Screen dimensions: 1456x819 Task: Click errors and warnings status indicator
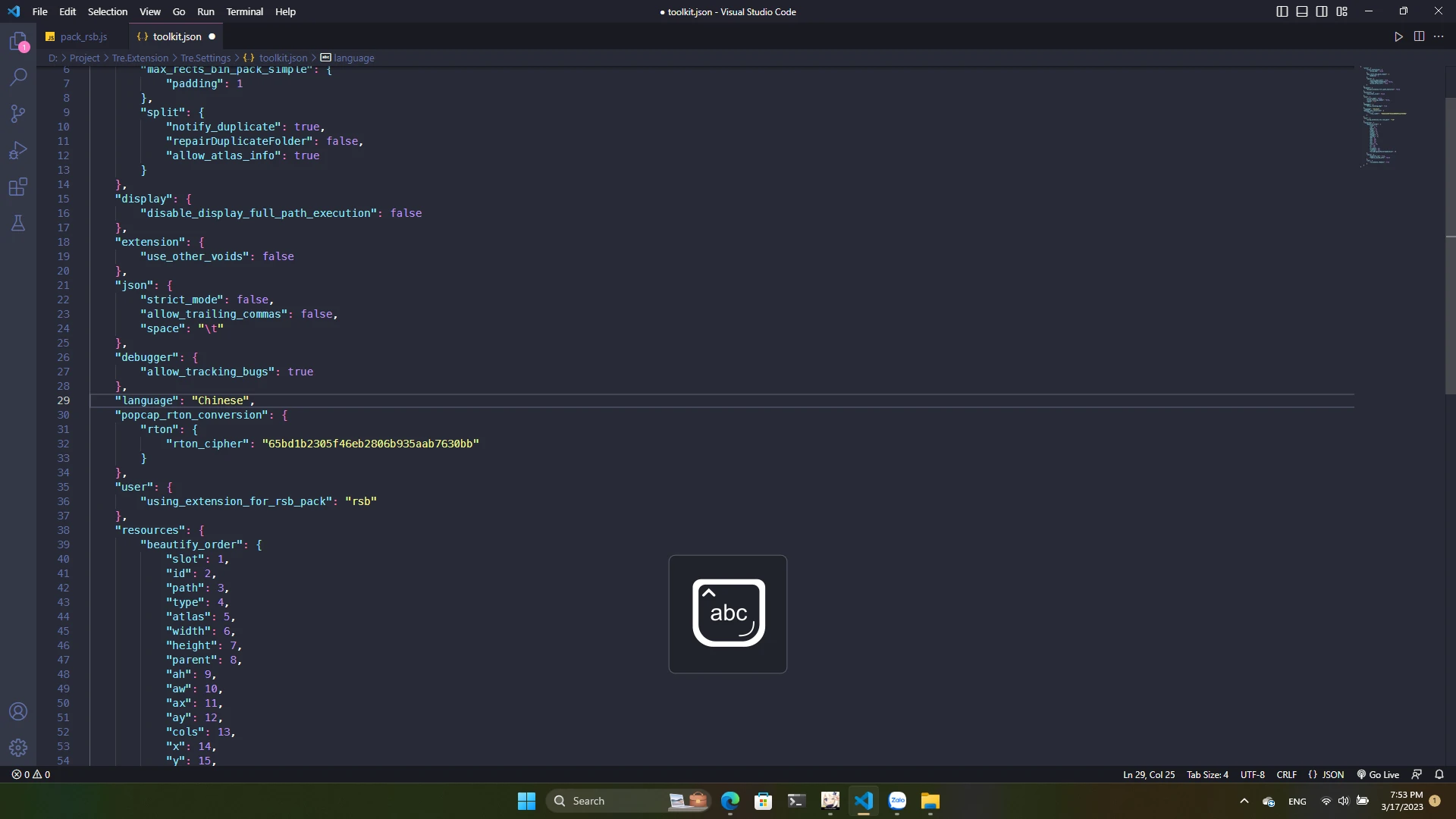(31, 774)
